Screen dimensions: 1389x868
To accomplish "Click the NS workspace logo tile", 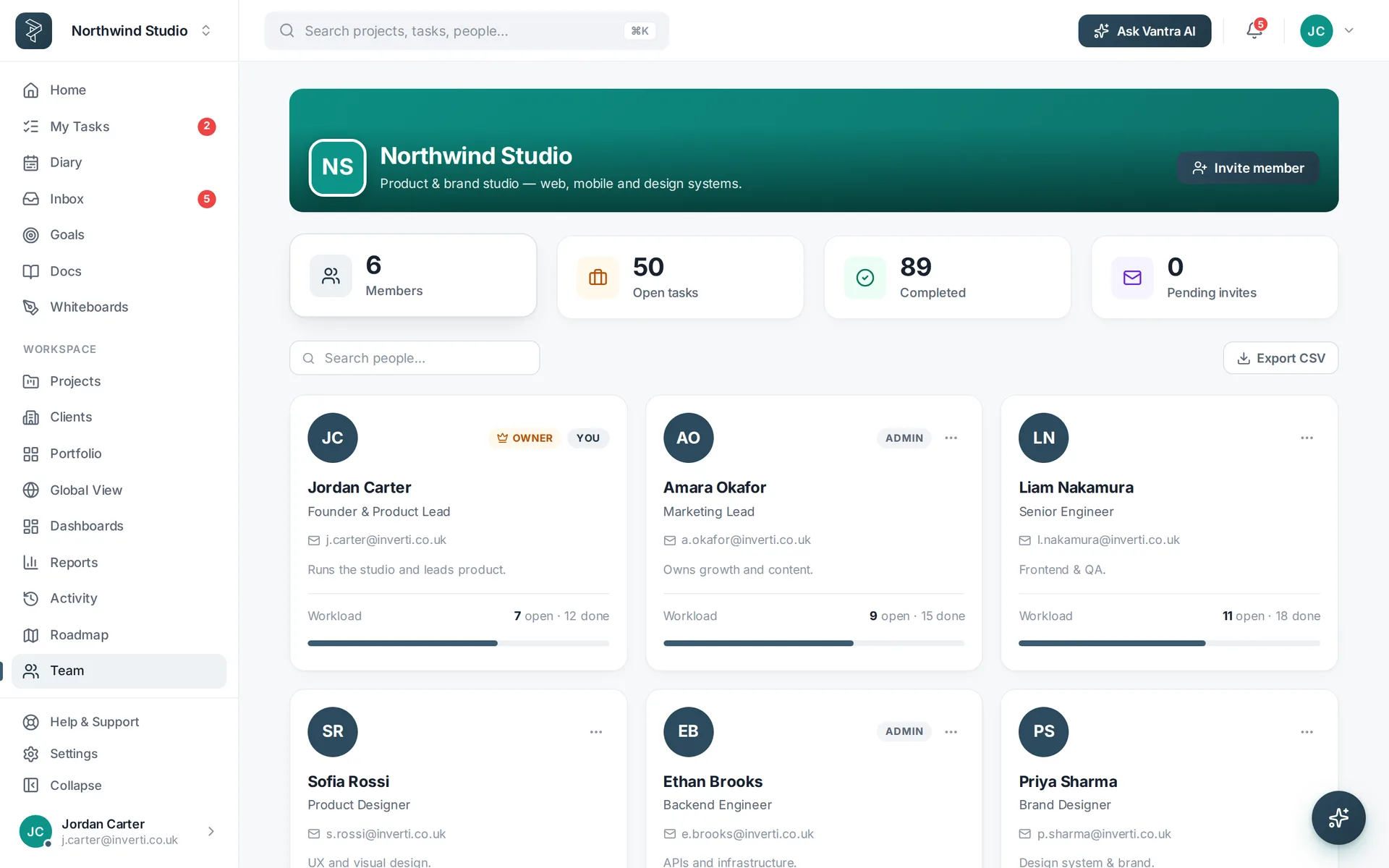I will (x=337, y=167).
